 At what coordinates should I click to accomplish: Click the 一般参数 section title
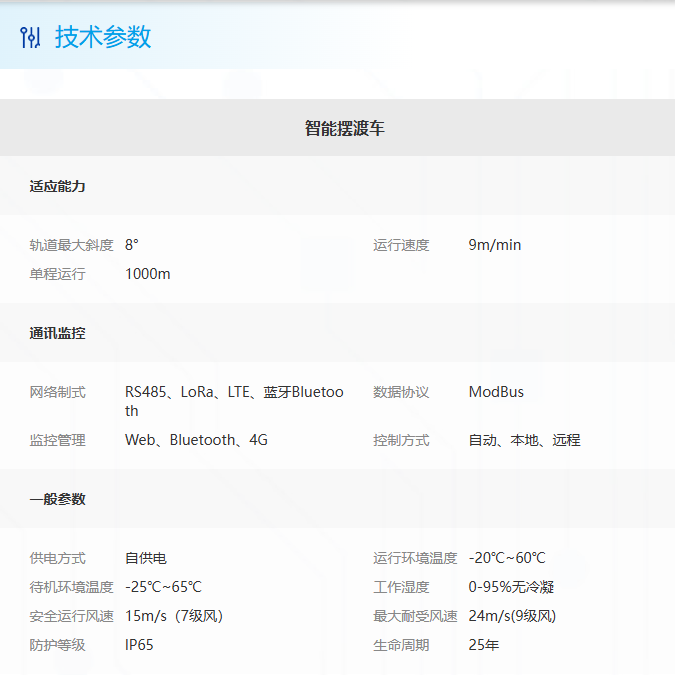click(x=57, y=499)
